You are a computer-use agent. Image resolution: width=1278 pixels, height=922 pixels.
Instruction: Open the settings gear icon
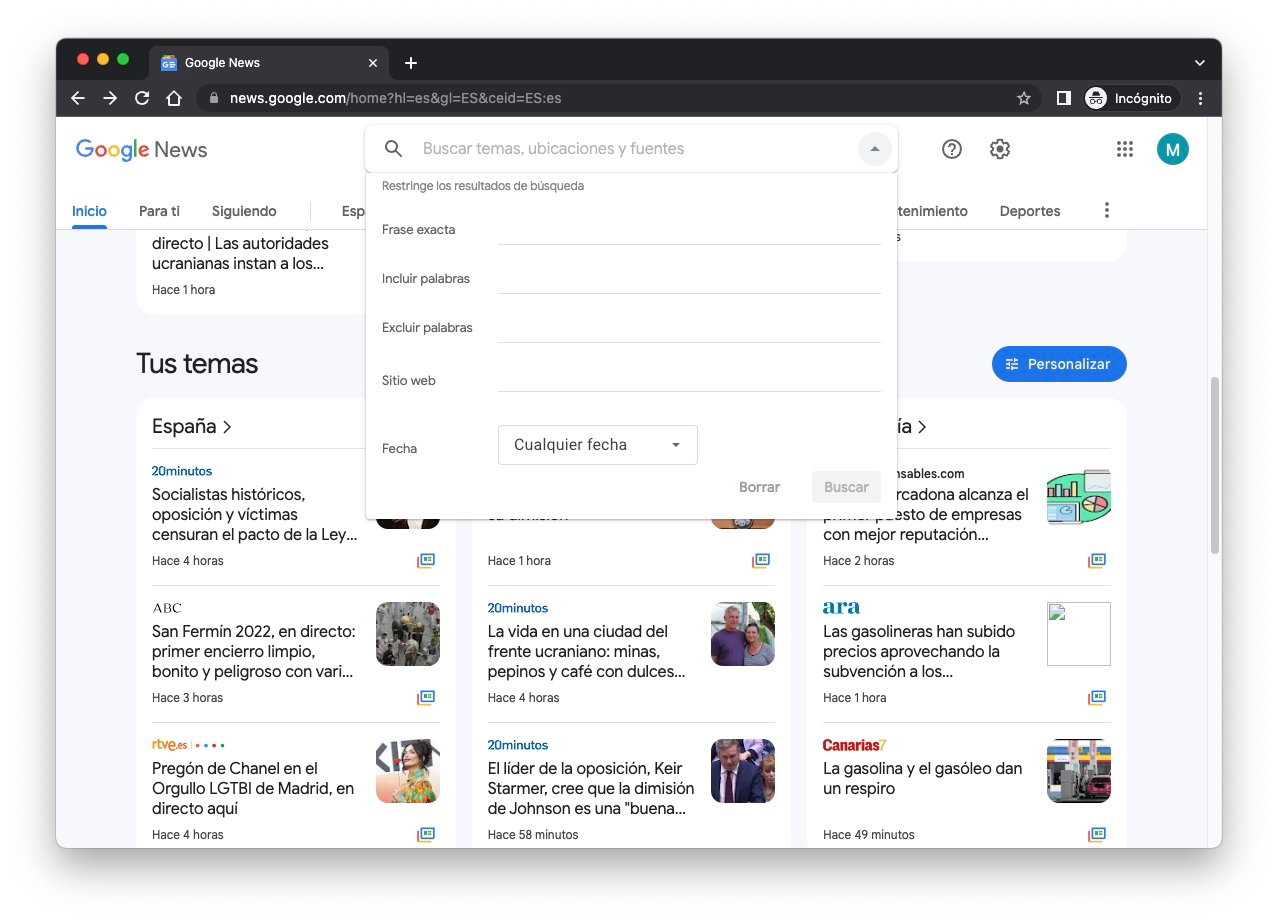click(x=999, y=148)
